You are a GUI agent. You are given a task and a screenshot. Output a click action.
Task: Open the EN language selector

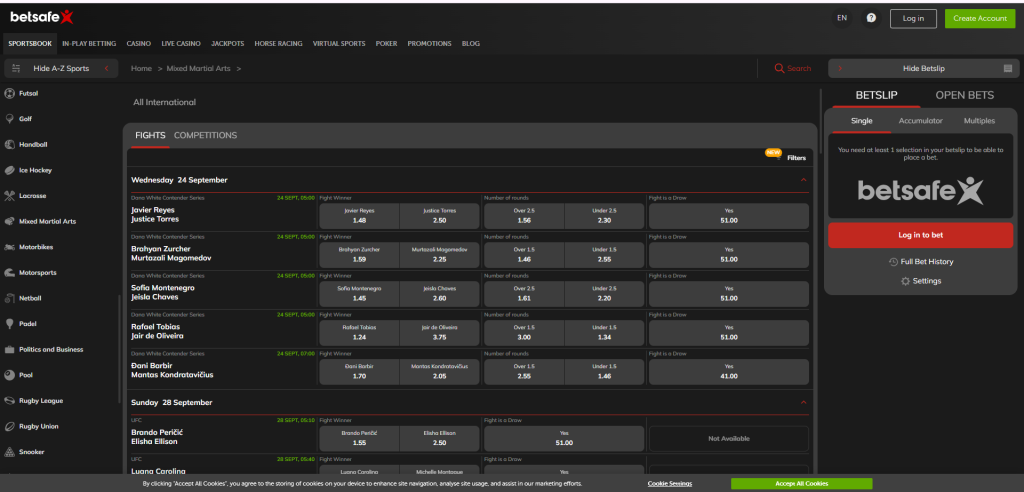pos(842,18)
